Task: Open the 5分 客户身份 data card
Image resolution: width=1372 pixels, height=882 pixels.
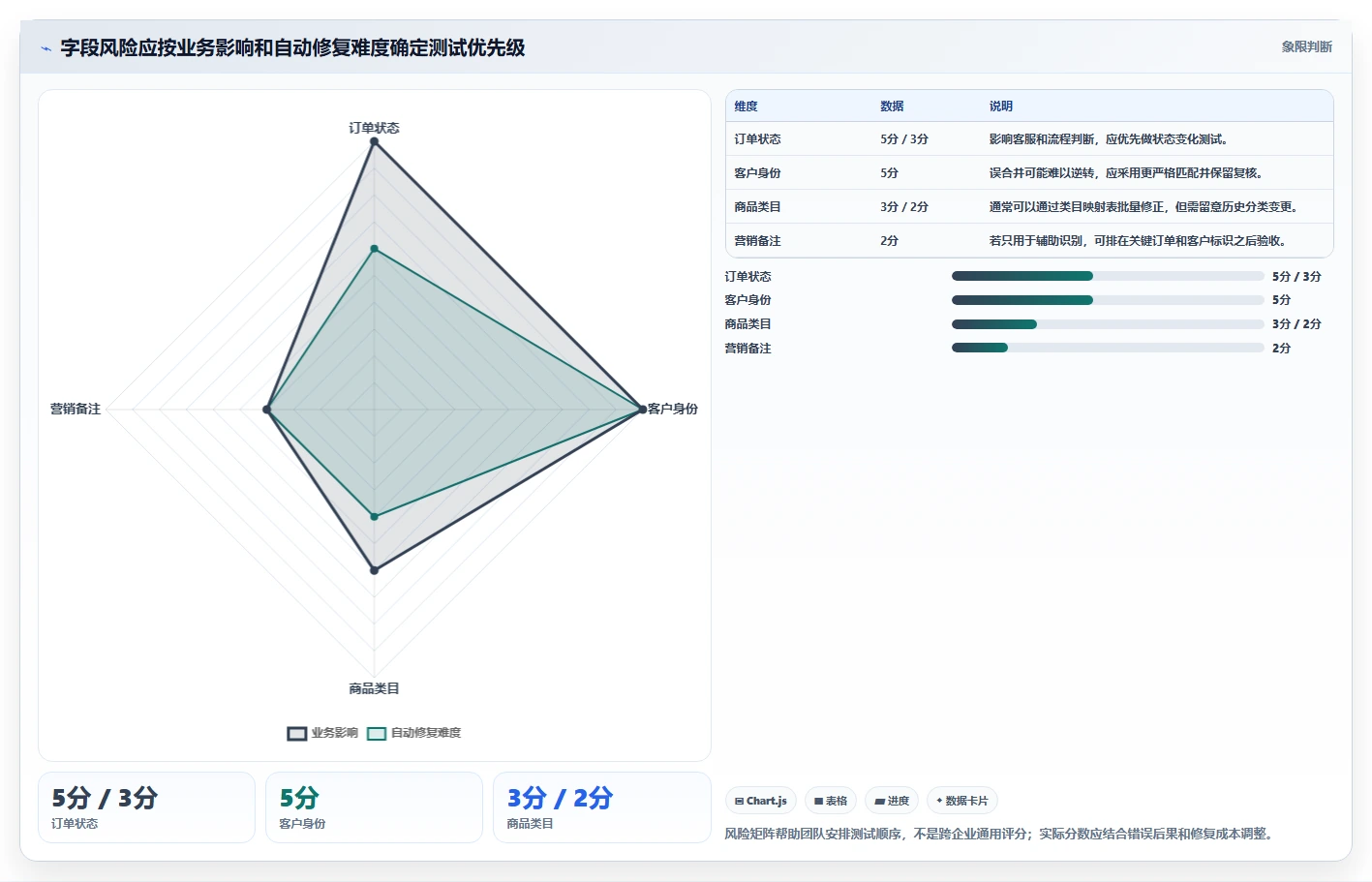Action: point(374,807)
